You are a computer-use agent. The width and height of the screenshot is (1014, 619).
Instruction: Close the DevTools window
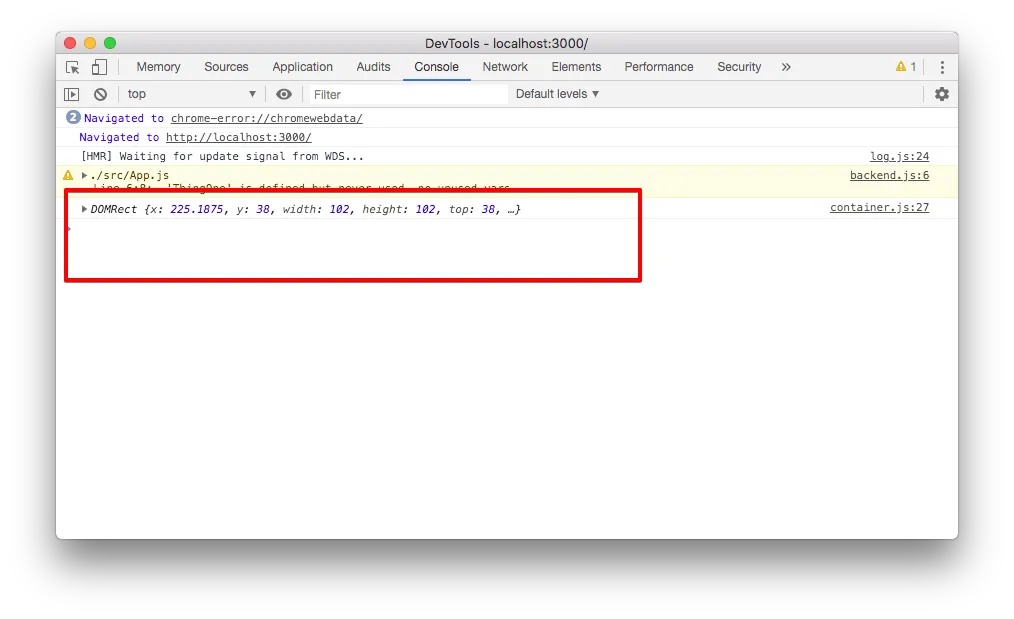(70, 43)
